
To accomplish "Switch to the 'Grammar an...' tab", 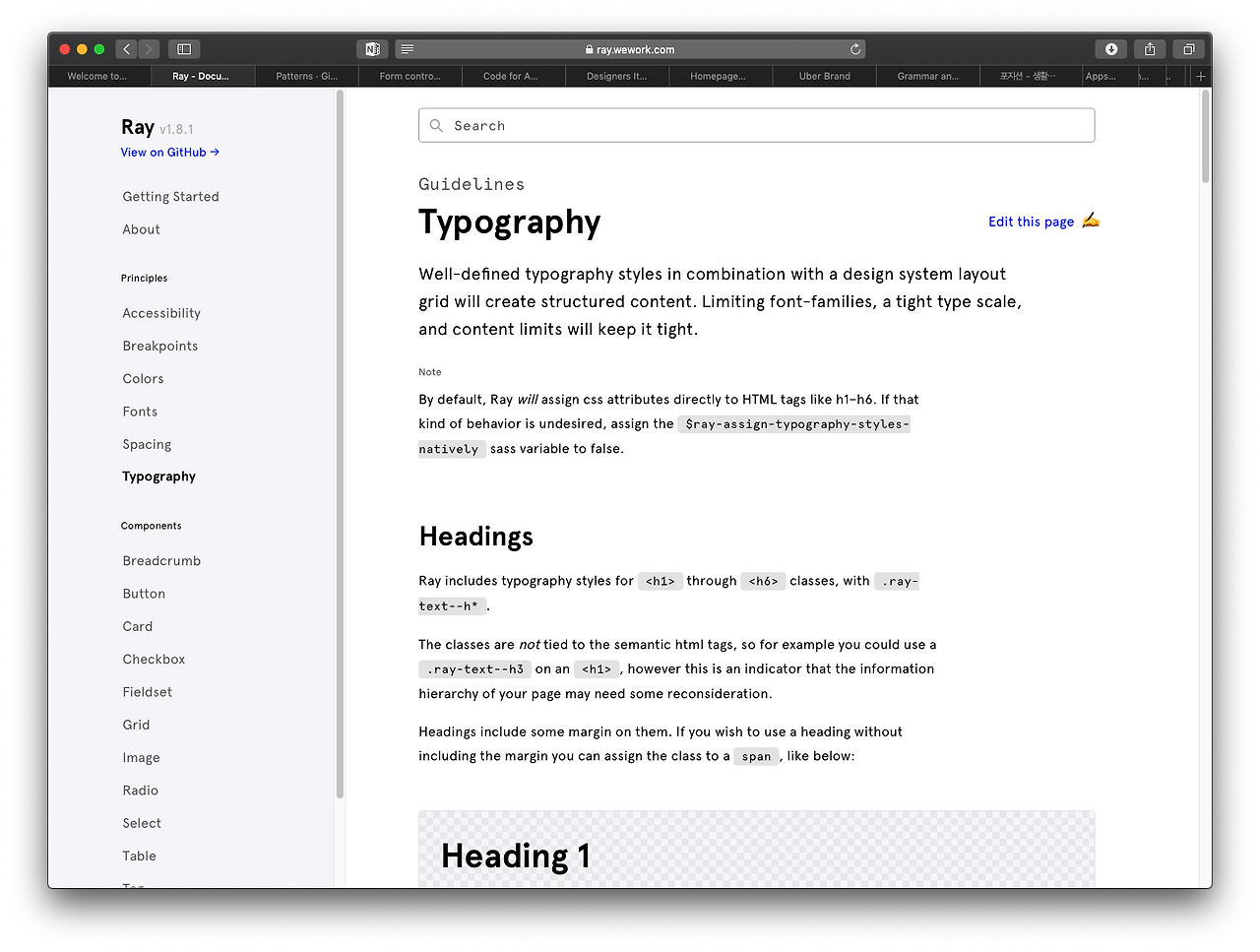I will (928, 76).
